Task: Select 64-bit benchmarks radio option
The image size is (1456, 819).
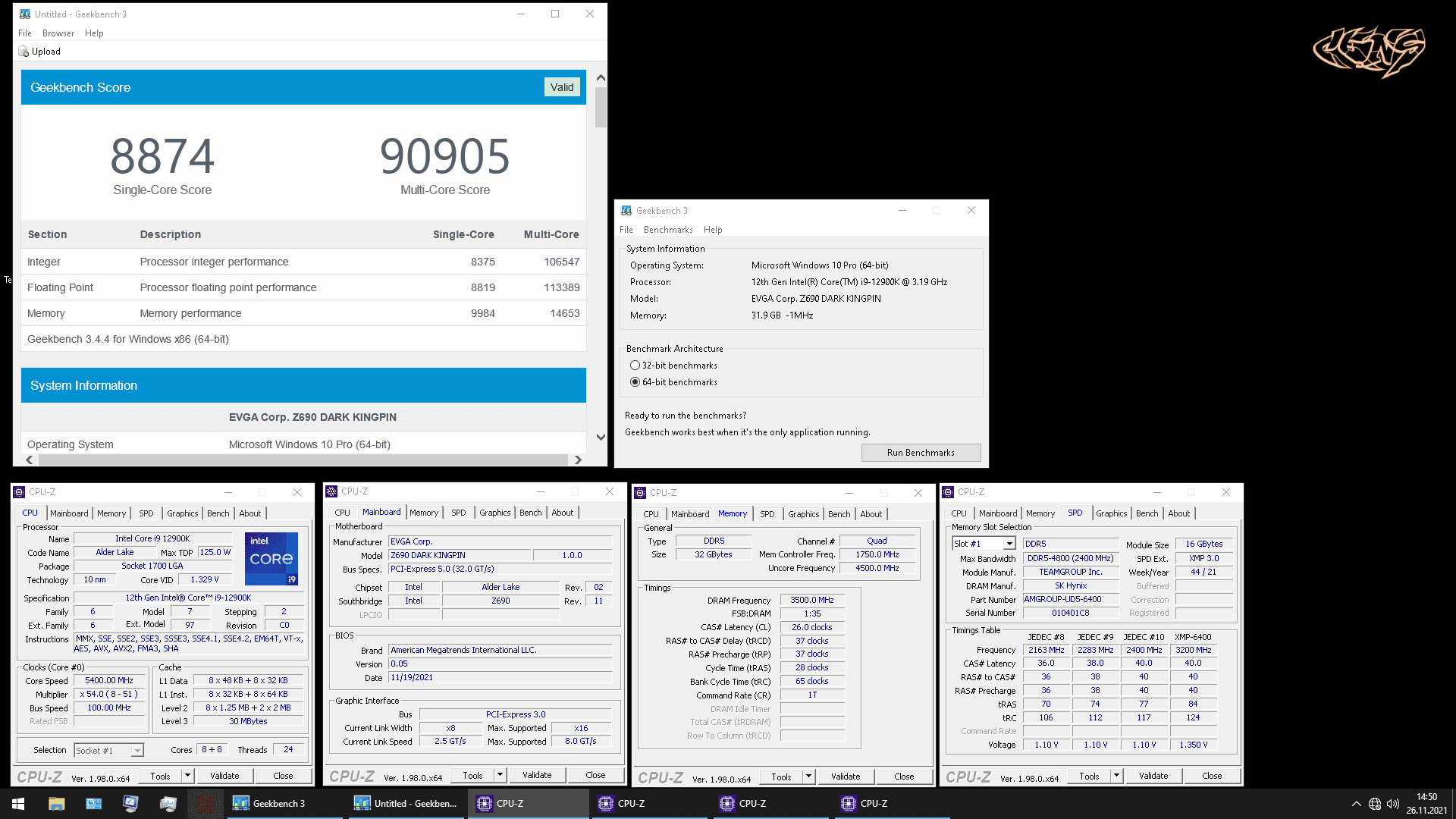Action: click(635, 382)
